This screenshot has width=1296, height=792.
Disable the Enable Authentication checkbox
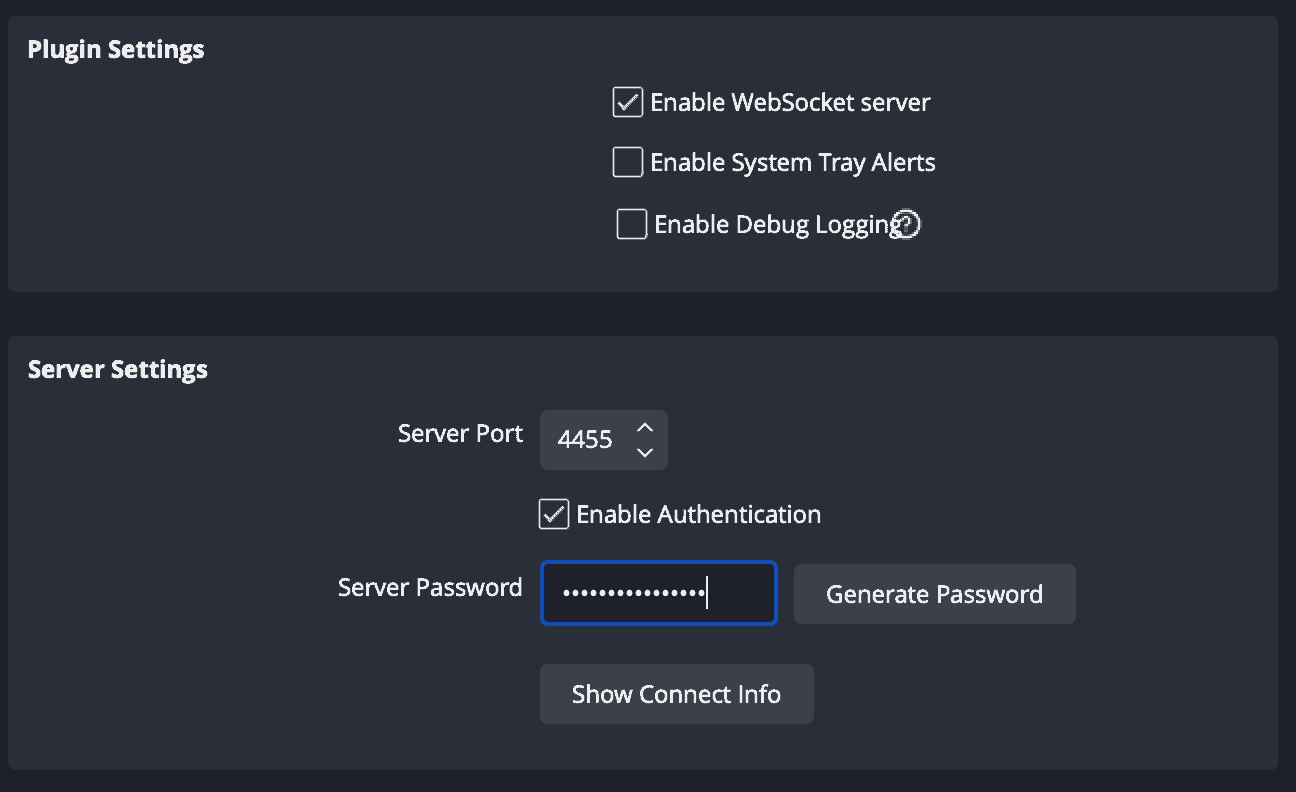(x=554, y=514)
